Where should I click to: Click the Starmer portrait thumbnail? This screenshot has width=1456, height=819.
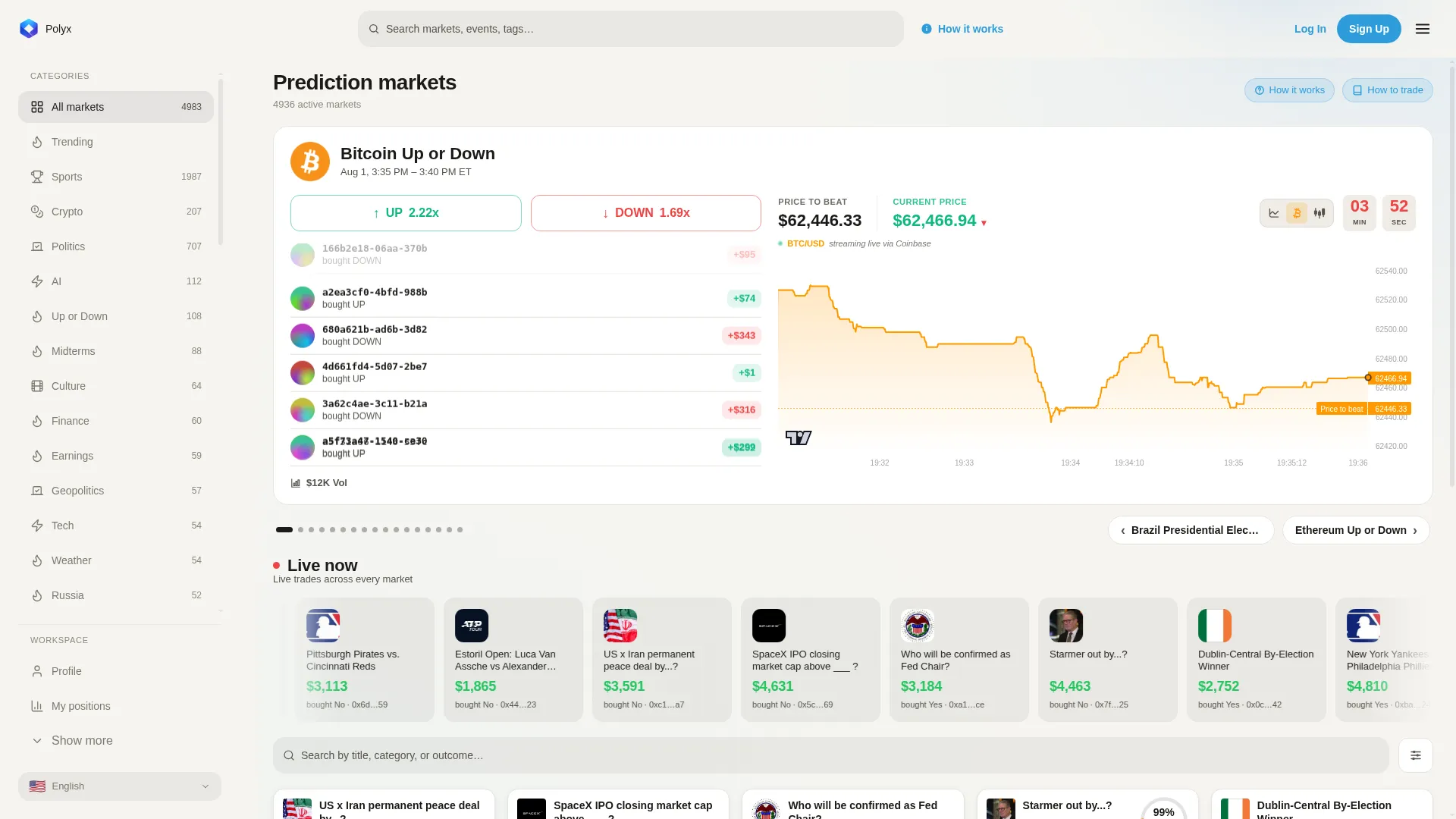[x=1066, y=626]
